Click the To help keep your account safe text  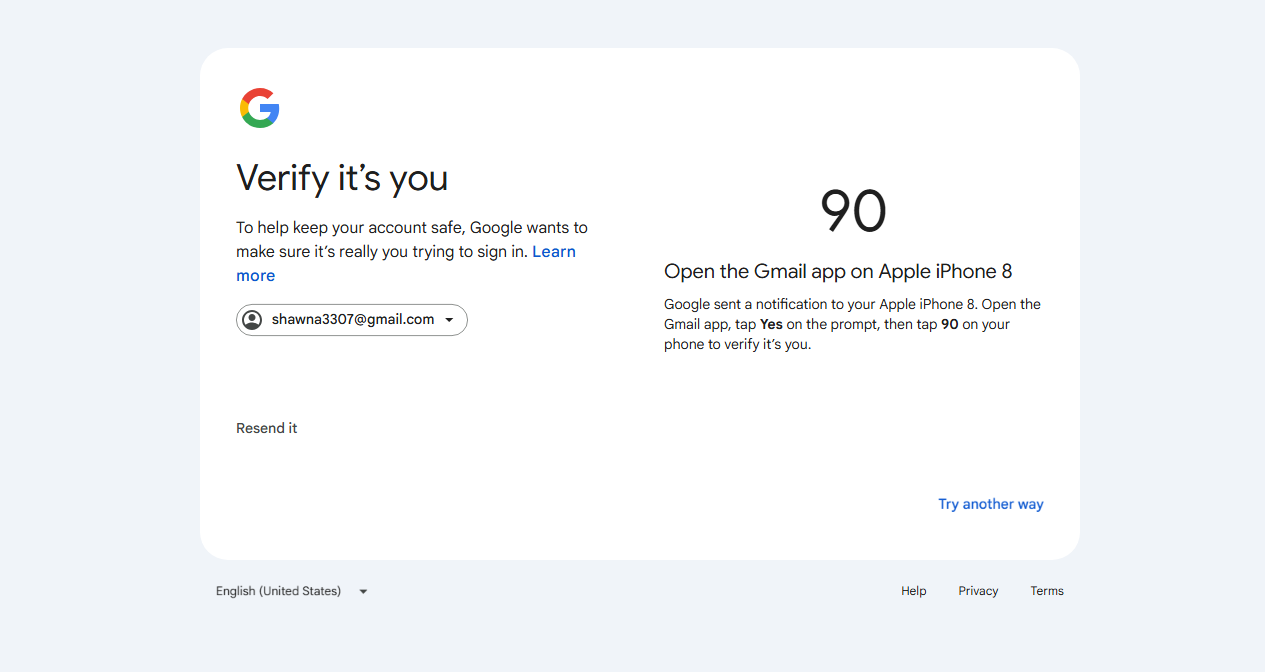click(x=350, y=228)
